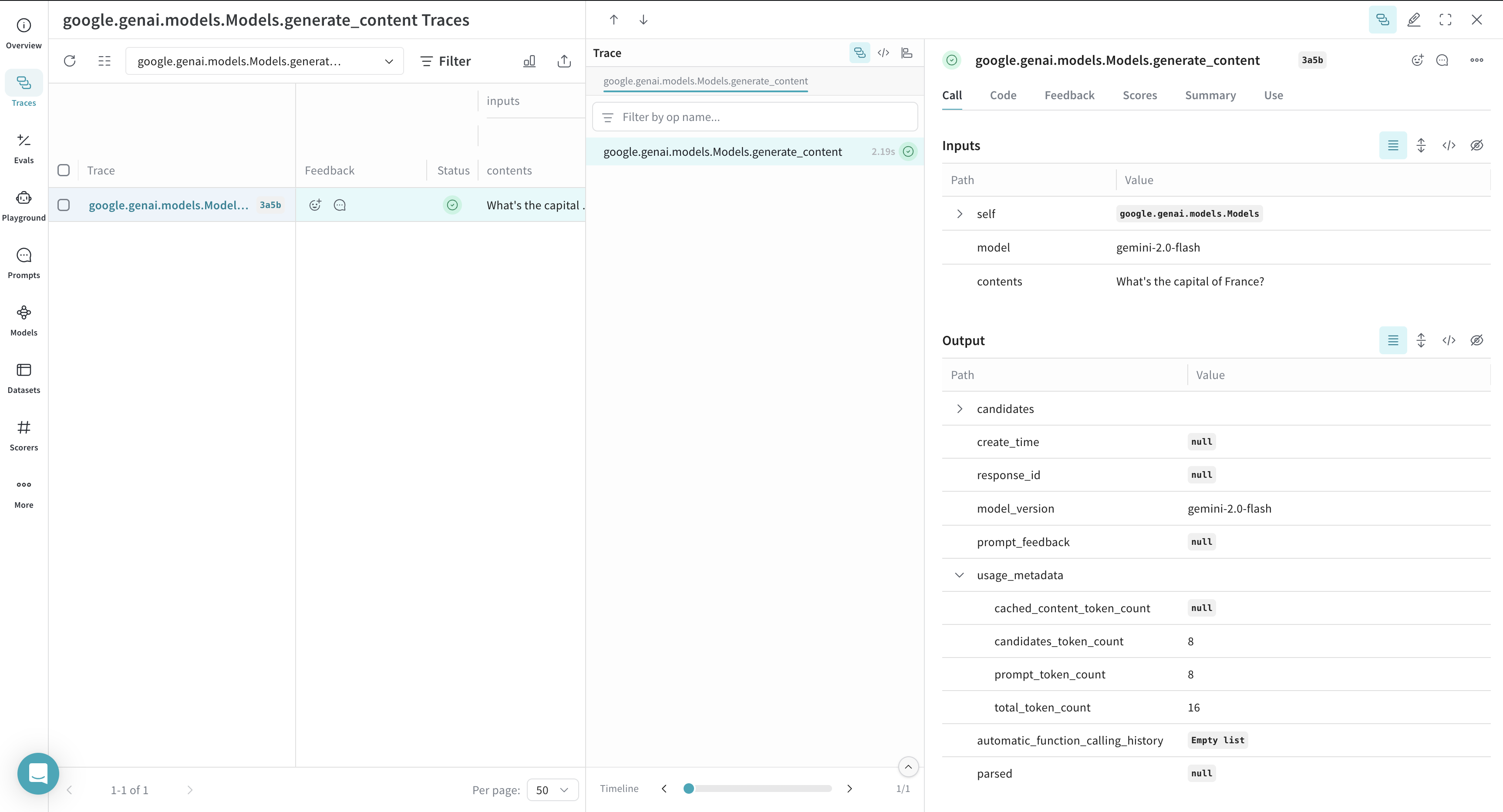Viewport: 1503px width, 812px height.
Task: Switch trace panel to code view icon
Action: click(x=883, y=53)
